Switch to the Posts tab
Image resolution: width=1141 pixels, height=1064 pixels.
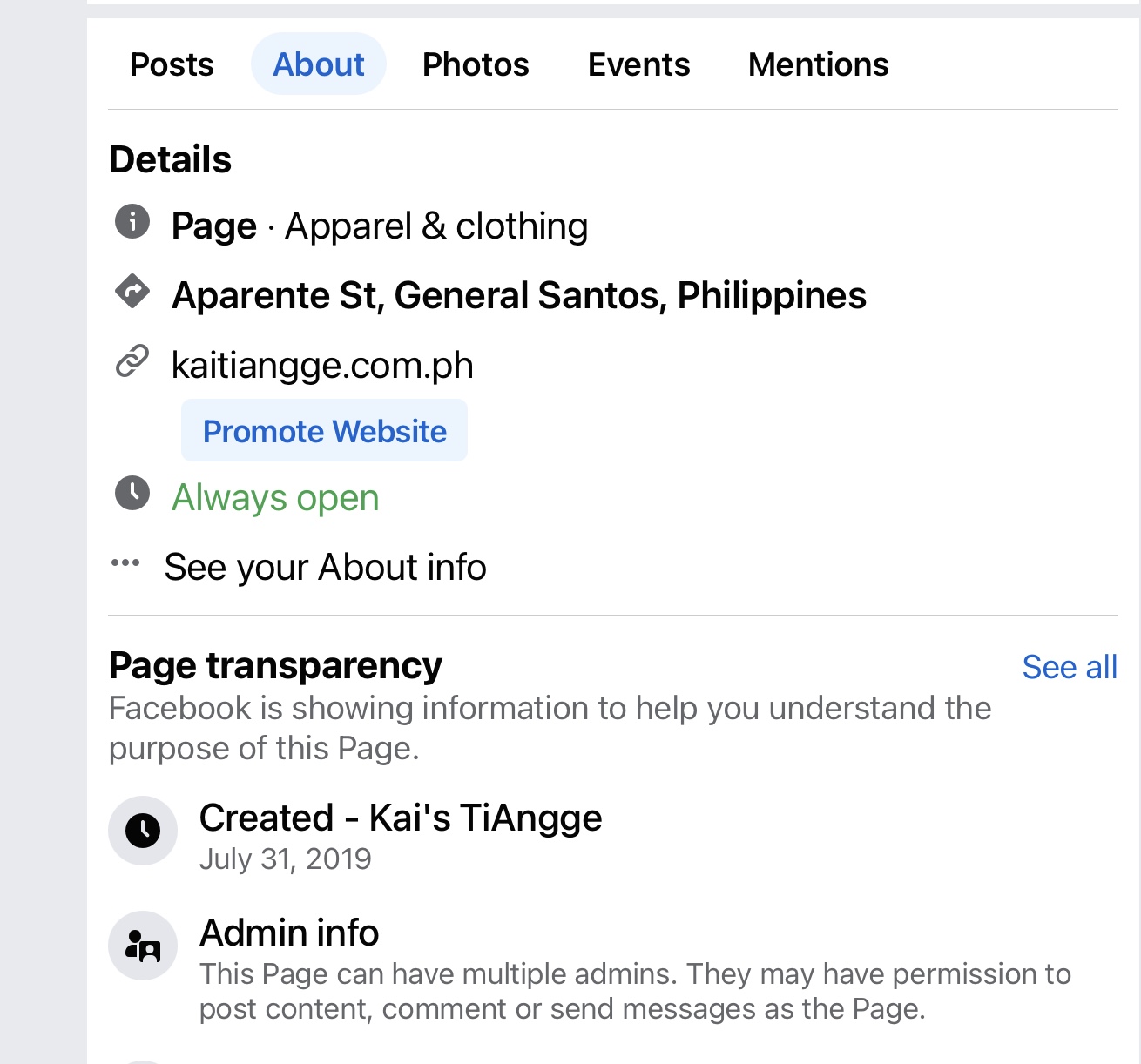coord(172,64)
